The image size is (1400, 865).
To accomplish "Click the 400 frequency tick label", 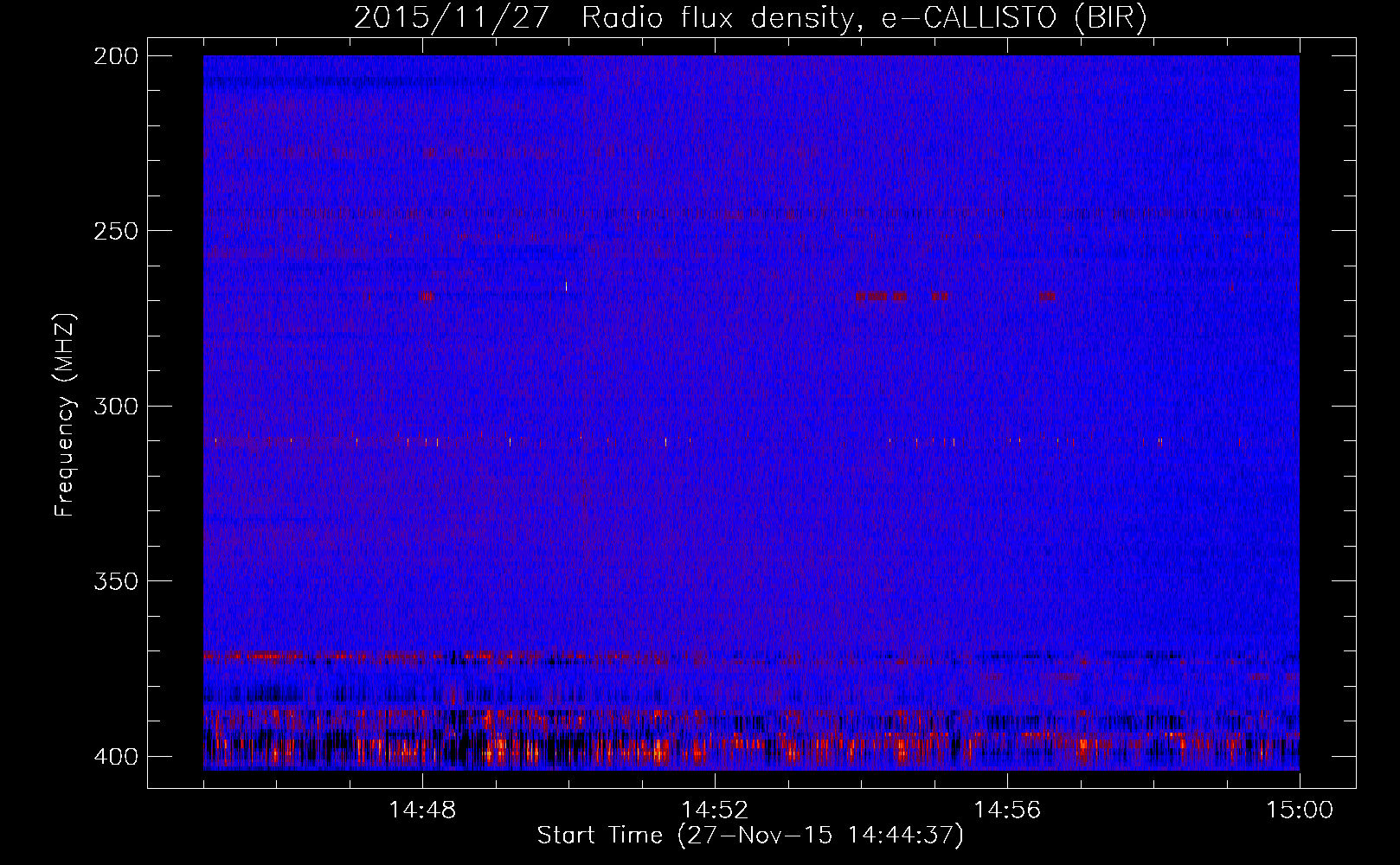I will click(116, 756).
